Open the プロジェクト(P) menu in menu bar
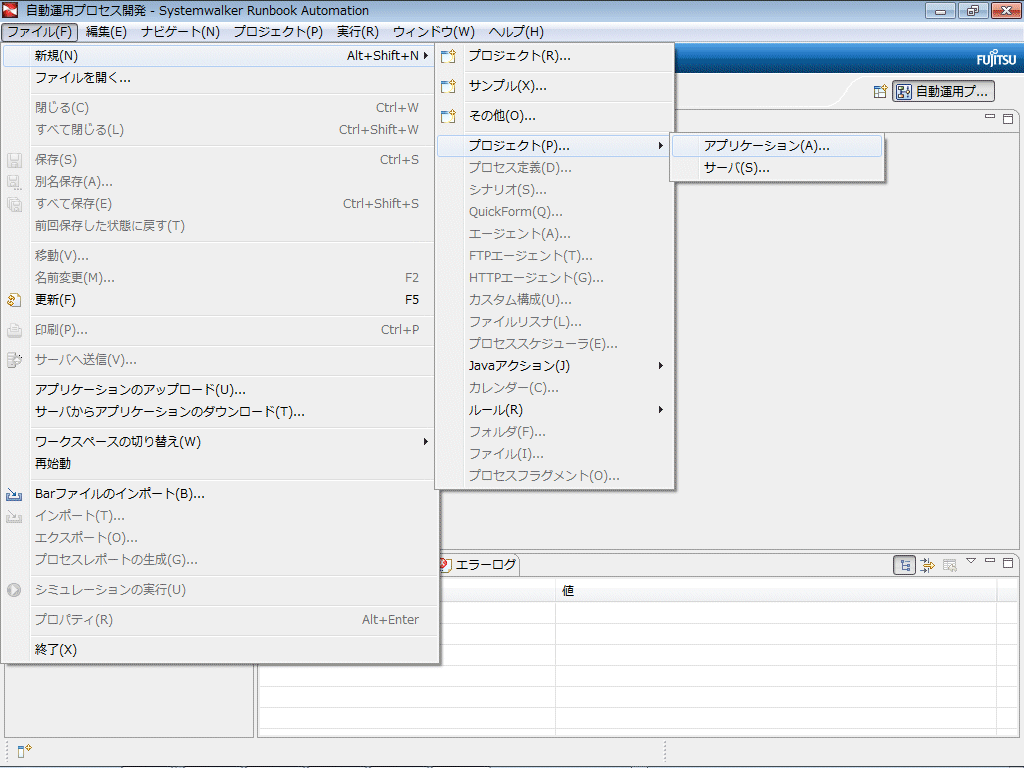The height and width of the screenshot is (768, 1024). tap(278, 32)
